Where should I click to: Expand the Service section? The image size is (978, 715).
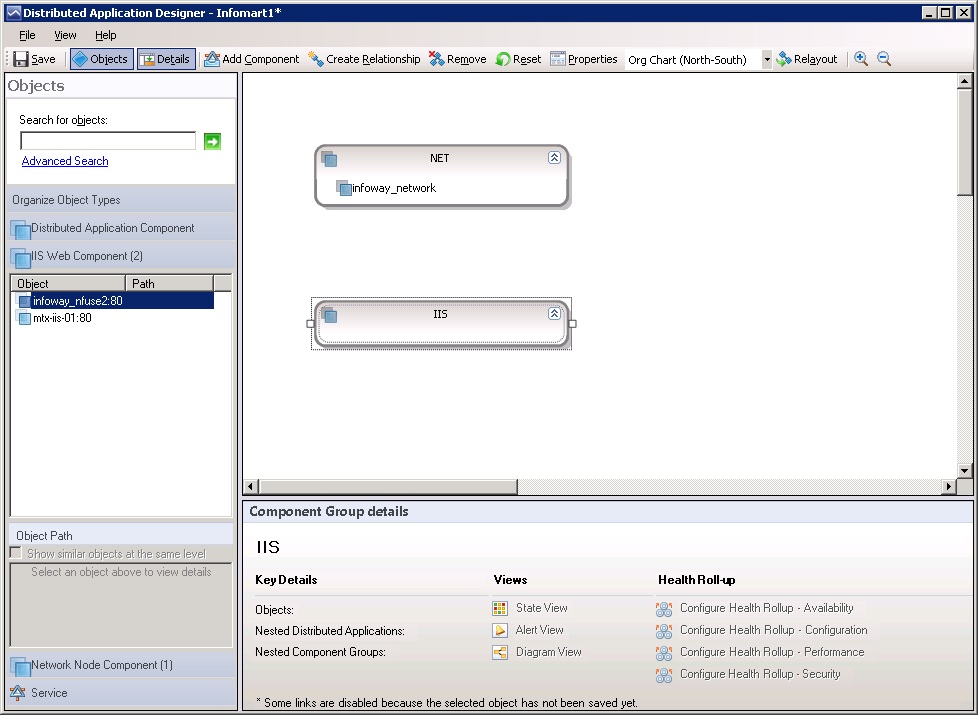coord(122,693)
